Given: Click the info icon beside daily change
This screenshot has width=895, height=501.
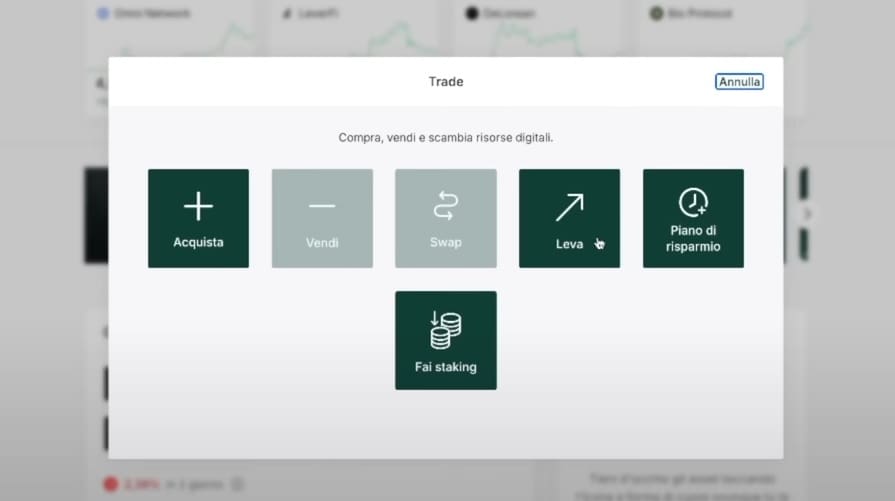Looking at the screenshot, I should coord(237,484).
